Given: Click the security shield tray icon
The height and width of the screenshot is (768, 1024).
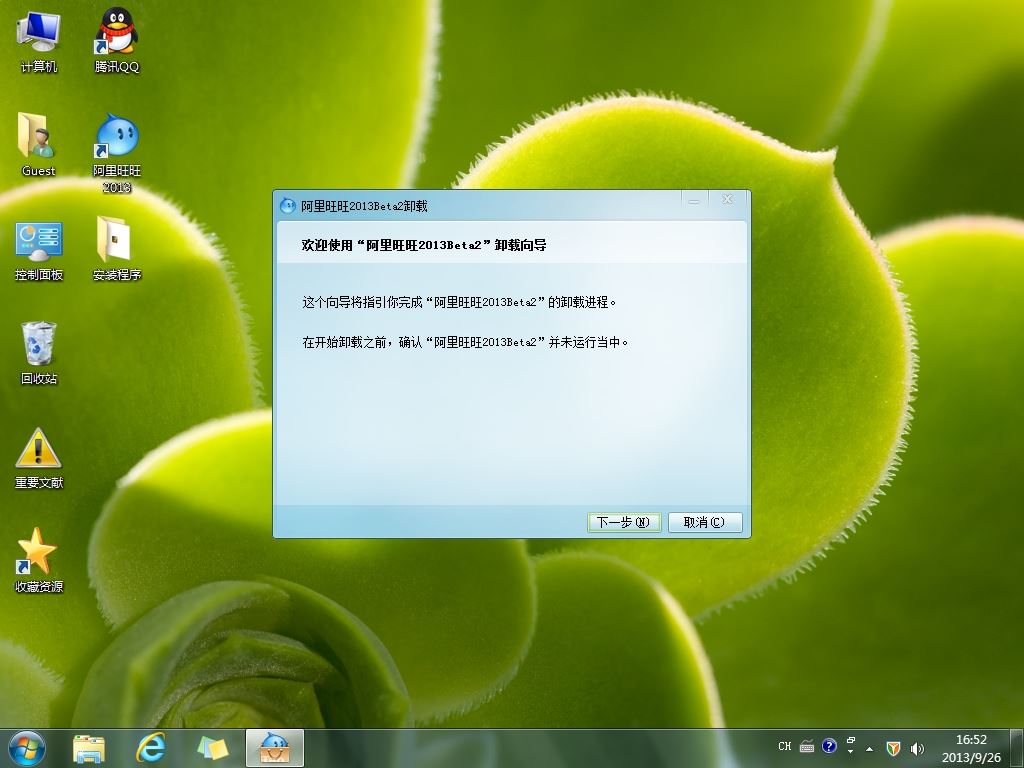Looking at the screenshot, I should pos(893,748).
